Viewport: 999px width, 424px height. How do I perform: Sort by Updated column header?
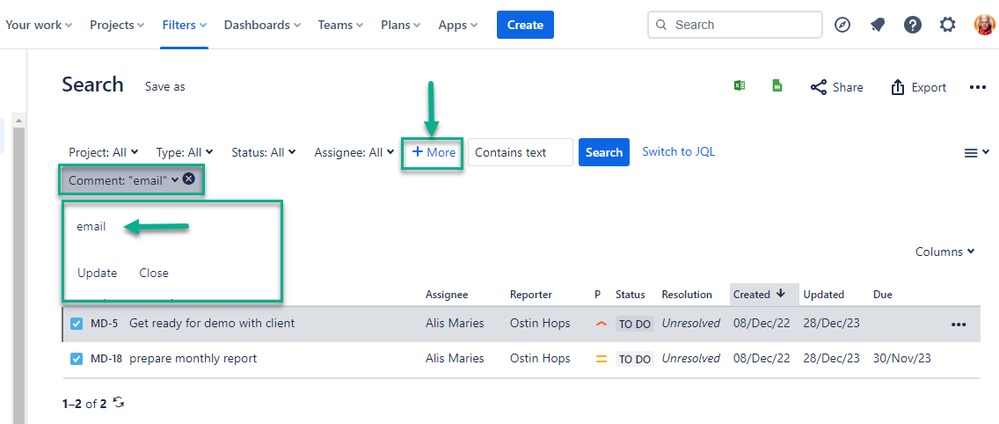coord(824,295)
